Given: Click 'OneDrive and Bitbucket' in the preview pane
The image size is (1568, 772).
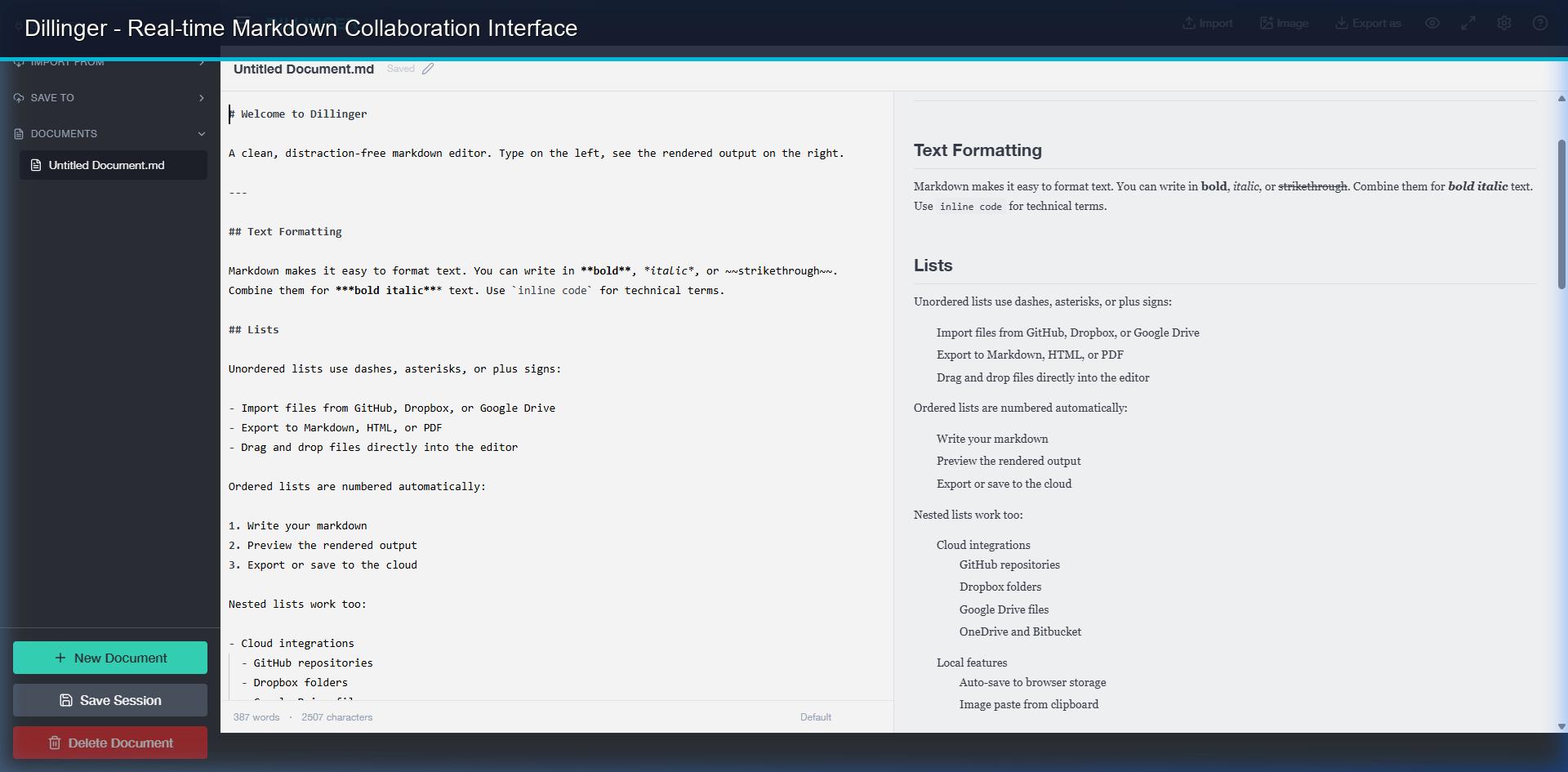Looking at the screenshot, I should tap(1020, 631).
